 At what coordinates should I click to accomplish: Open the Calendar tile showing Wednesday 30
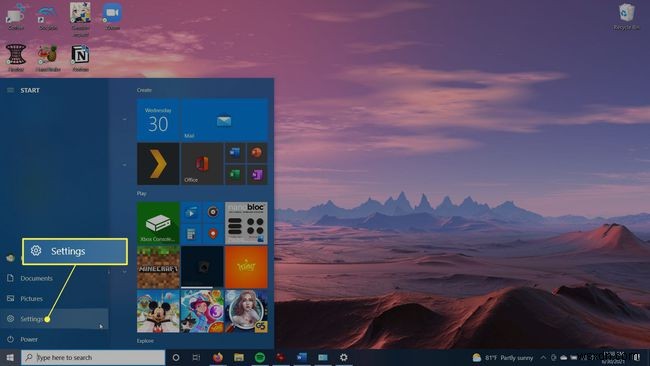(158, 120)
